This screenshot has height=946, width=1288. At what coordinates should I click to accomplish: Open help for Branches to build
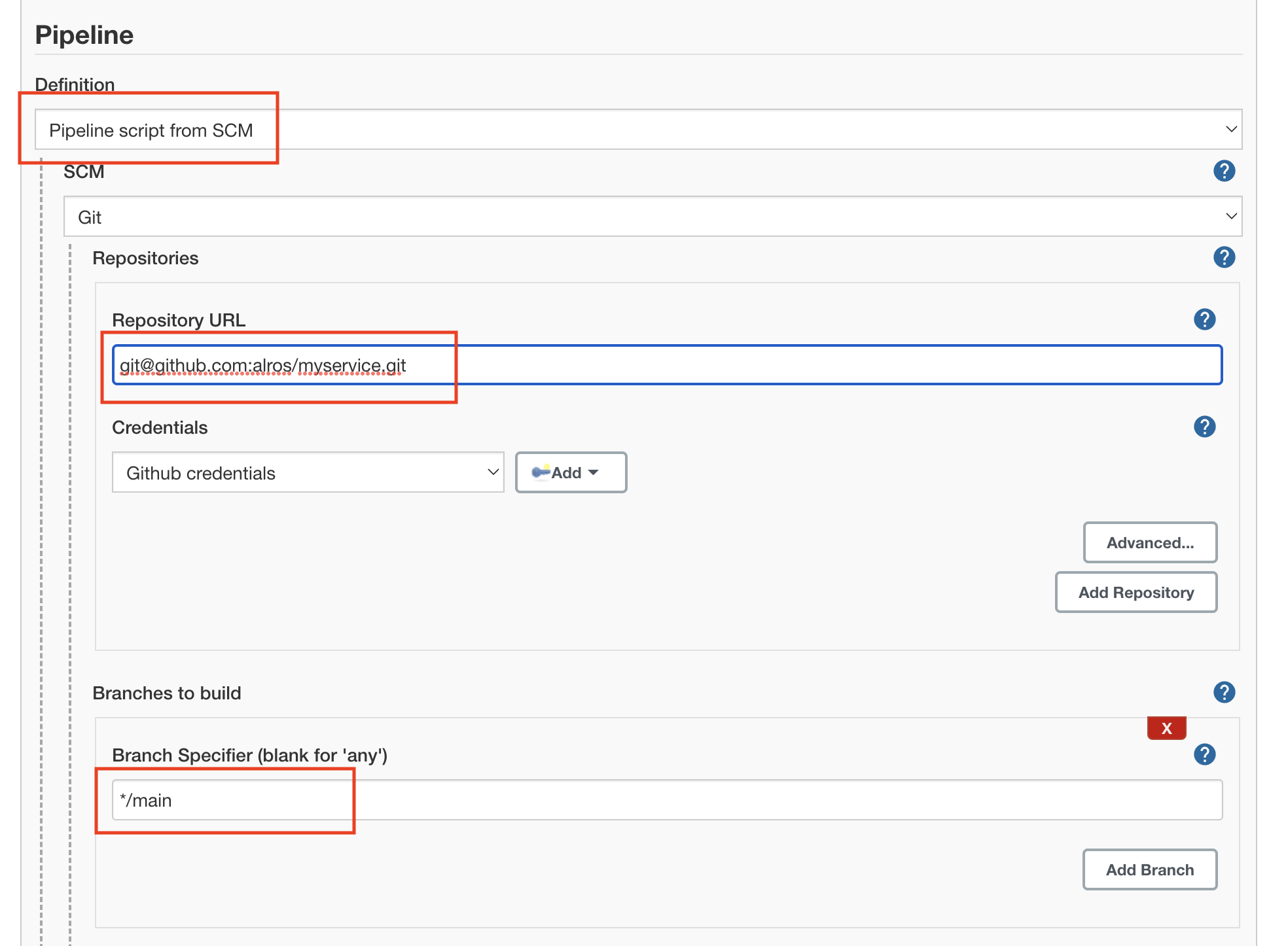point(1224,692)
